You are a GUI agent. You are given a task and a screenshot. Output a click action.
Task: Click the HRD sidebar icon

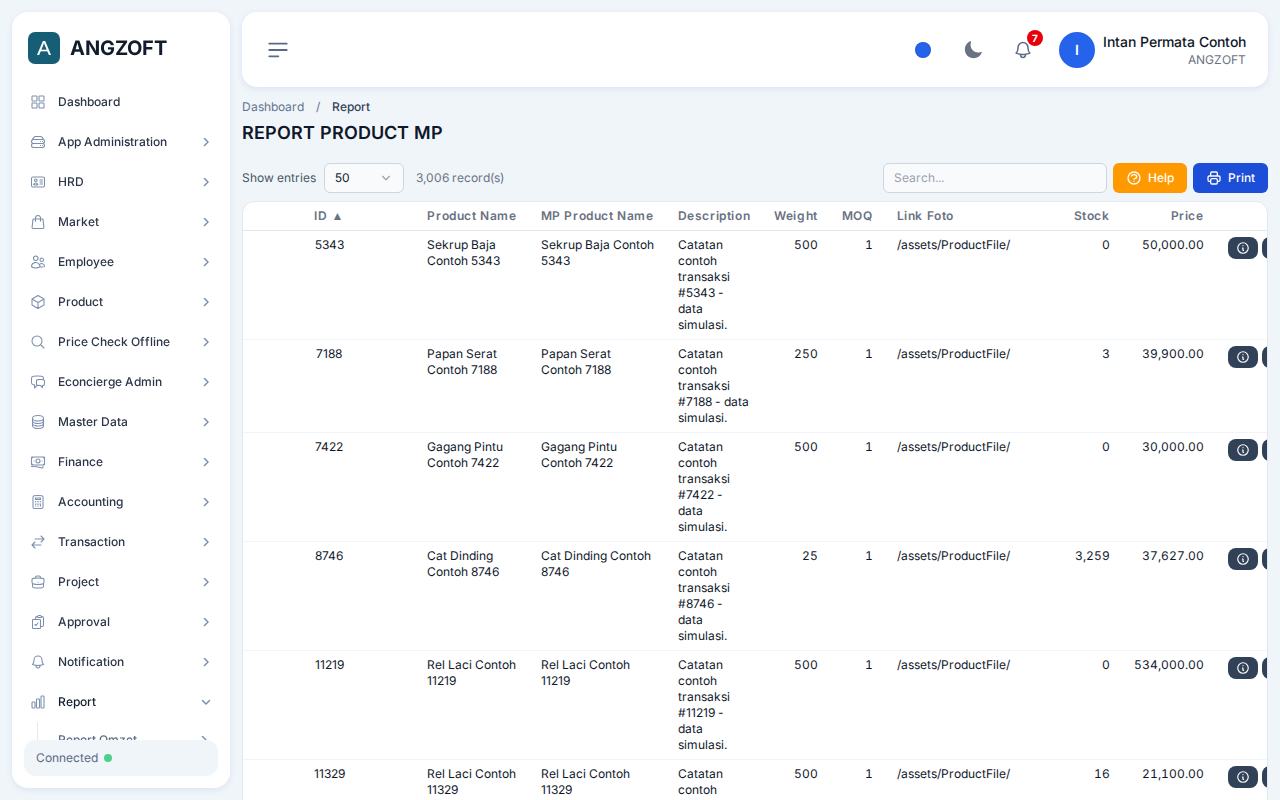coord(38,182)
